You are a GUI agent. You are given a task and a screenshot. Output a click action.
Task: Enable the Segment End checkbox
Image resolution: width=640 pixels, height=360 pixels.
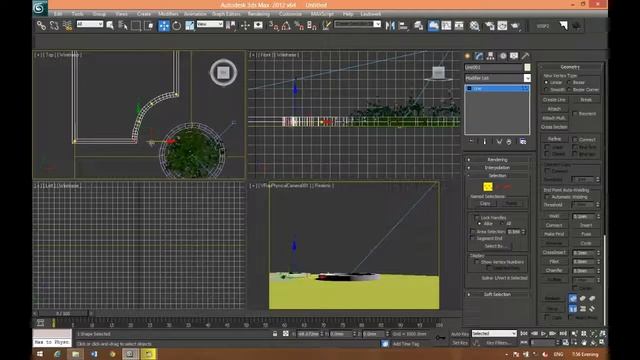(x=473, y=238)
